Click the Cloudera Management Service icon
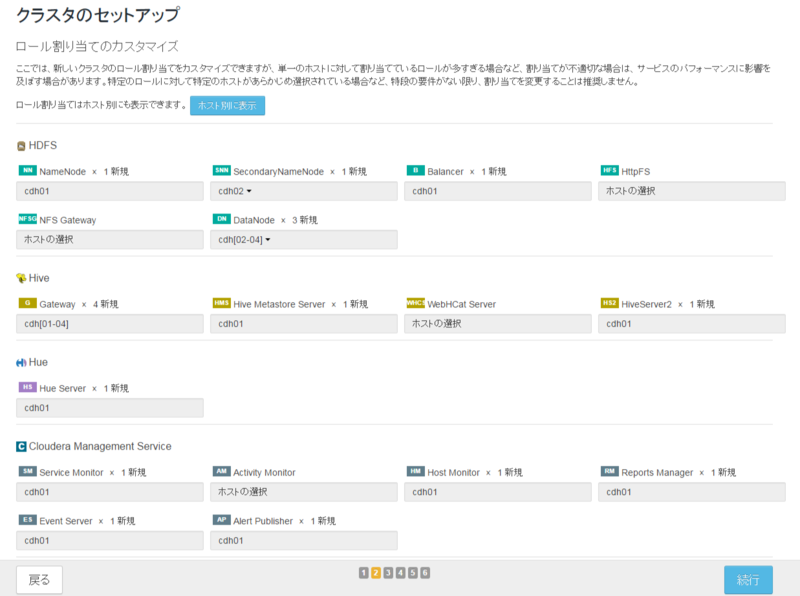The image size is (800, 596). [21, 447]
